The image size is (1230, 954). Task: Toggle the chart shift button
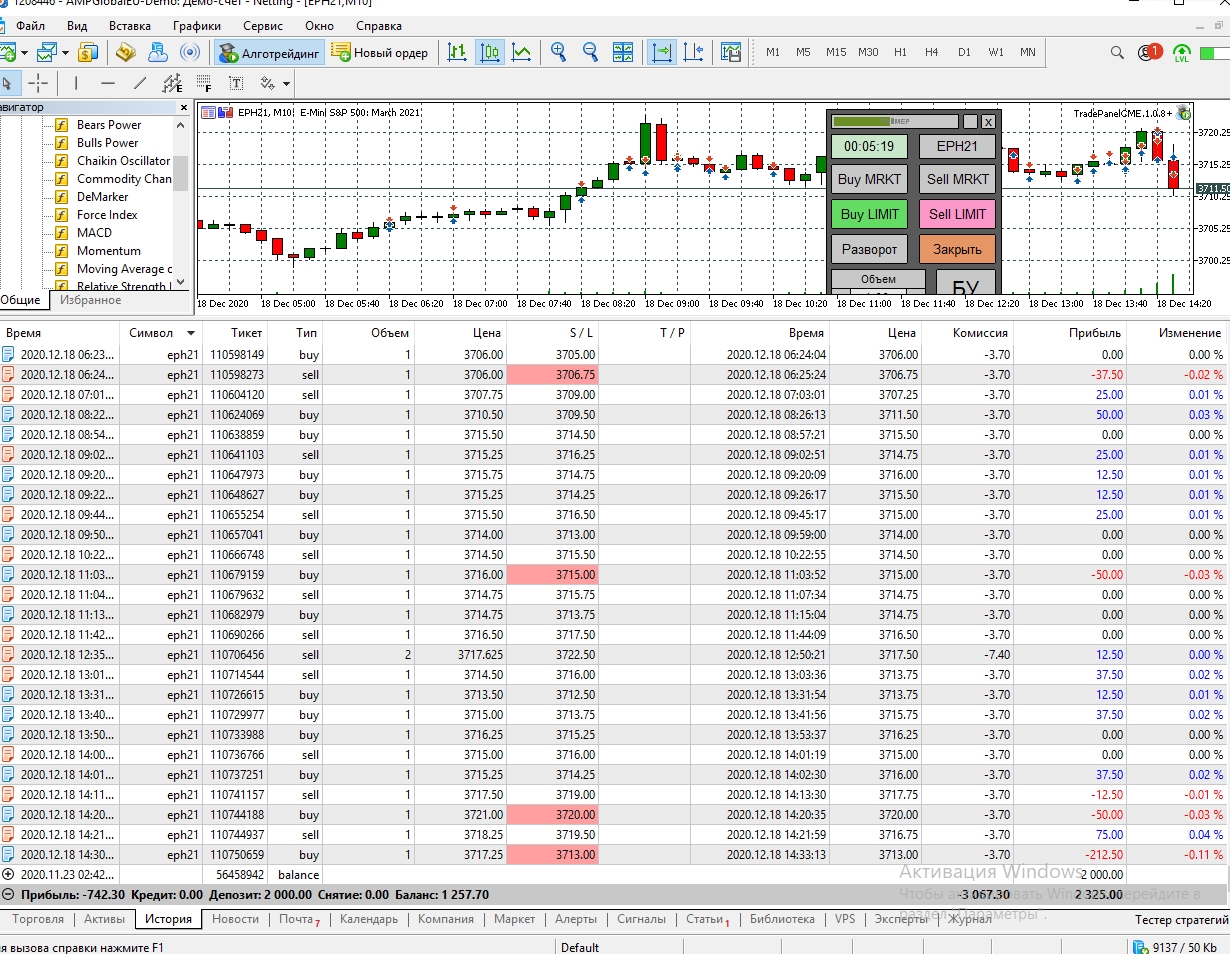tap(692, 52)
